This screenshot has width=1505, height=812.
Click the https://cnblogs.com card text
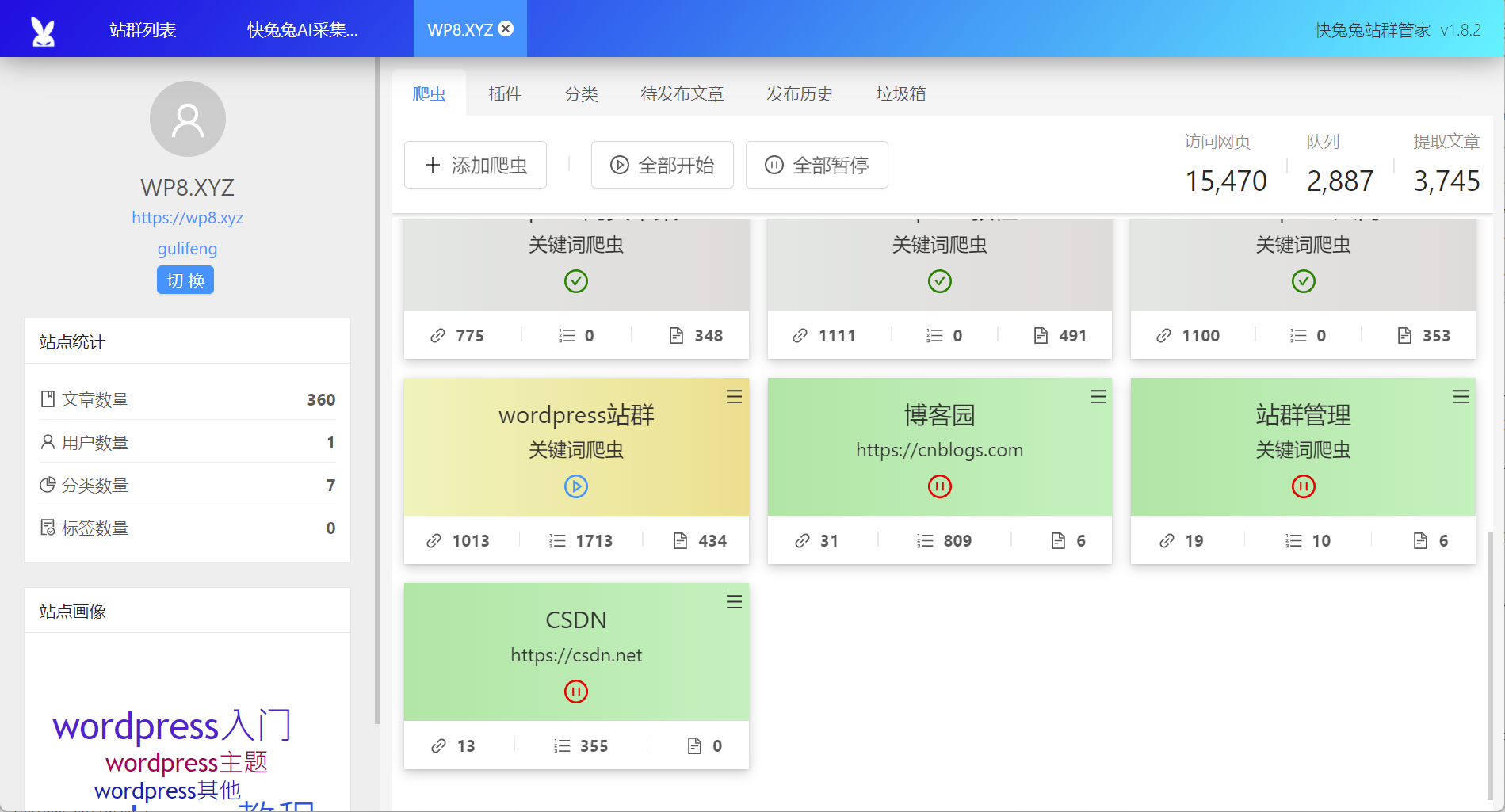tap(940, 450)
